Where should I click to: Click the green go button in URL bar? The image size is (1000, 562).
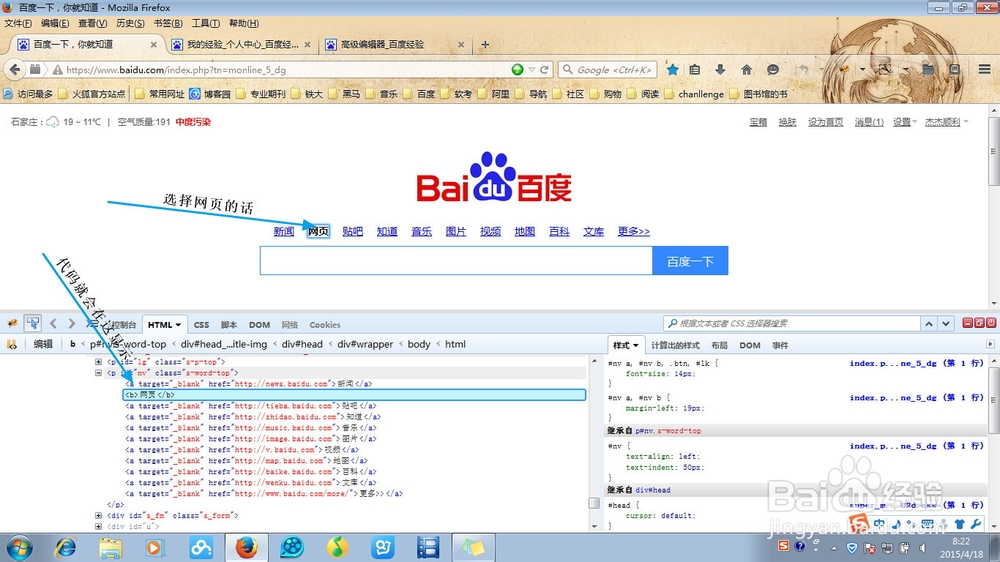click(x=517, y=70)
